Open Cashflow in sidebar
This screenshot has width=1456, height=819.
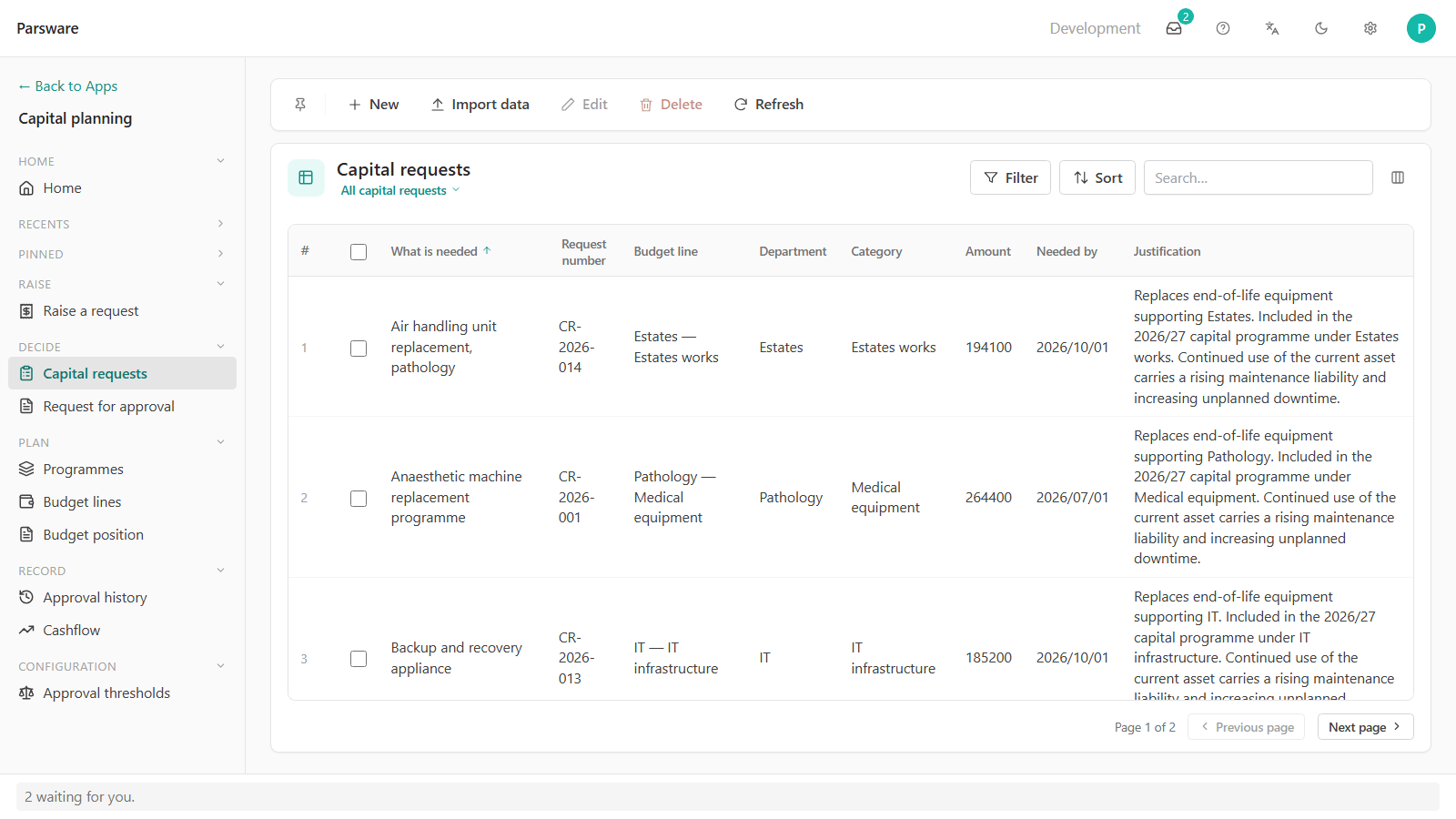(x=122, y=631)
